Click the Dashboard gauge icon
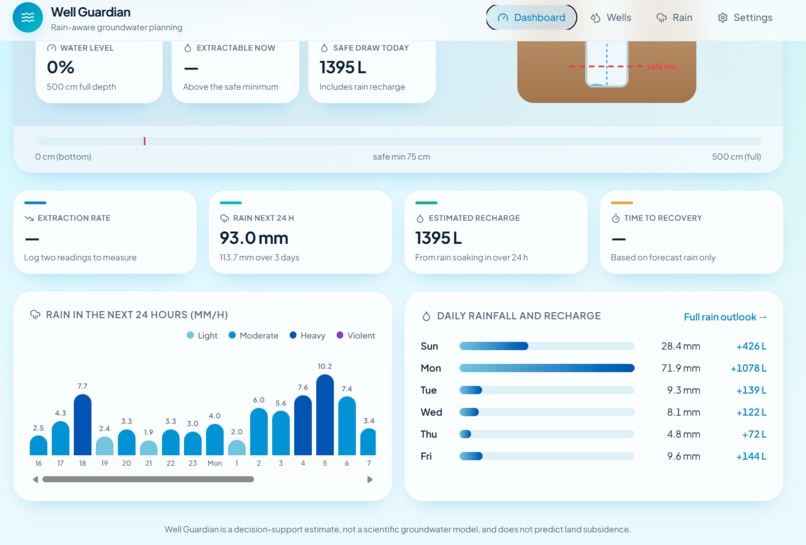The image size is (806, 545). tap(503, 18)
